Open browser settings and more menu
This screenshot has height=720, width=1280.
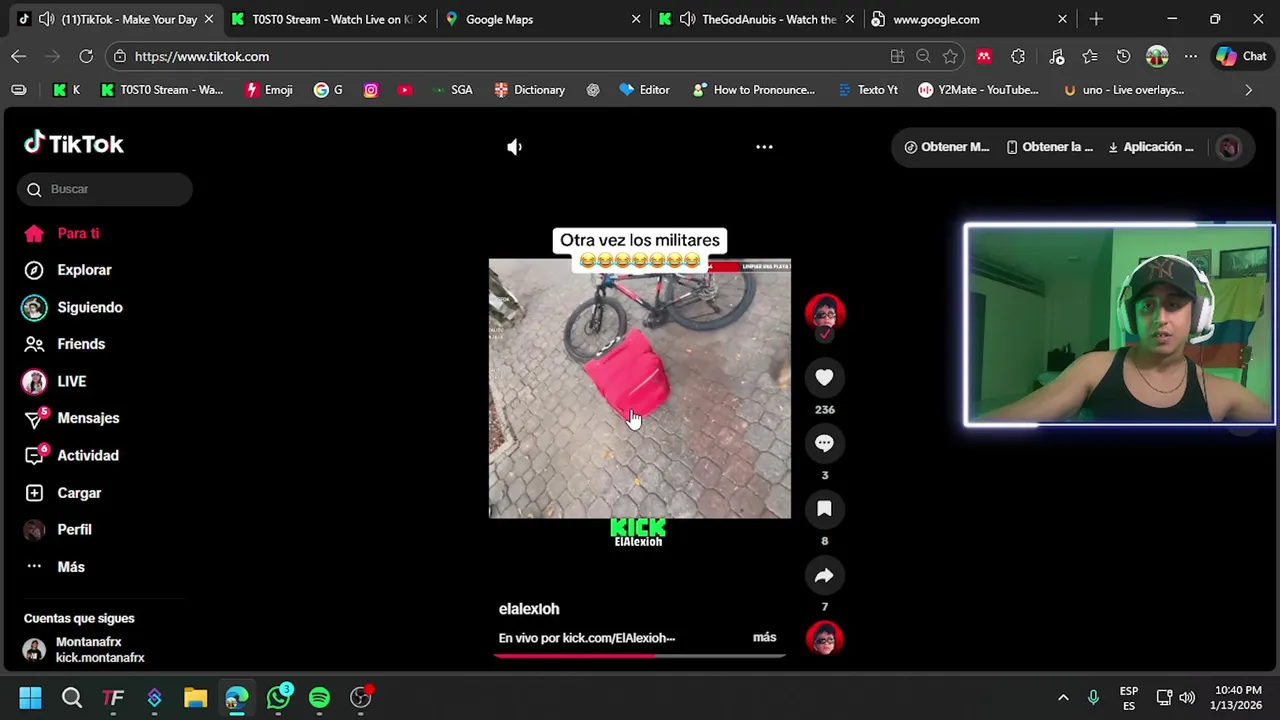pyautogui.click(x=1190, y=57)
